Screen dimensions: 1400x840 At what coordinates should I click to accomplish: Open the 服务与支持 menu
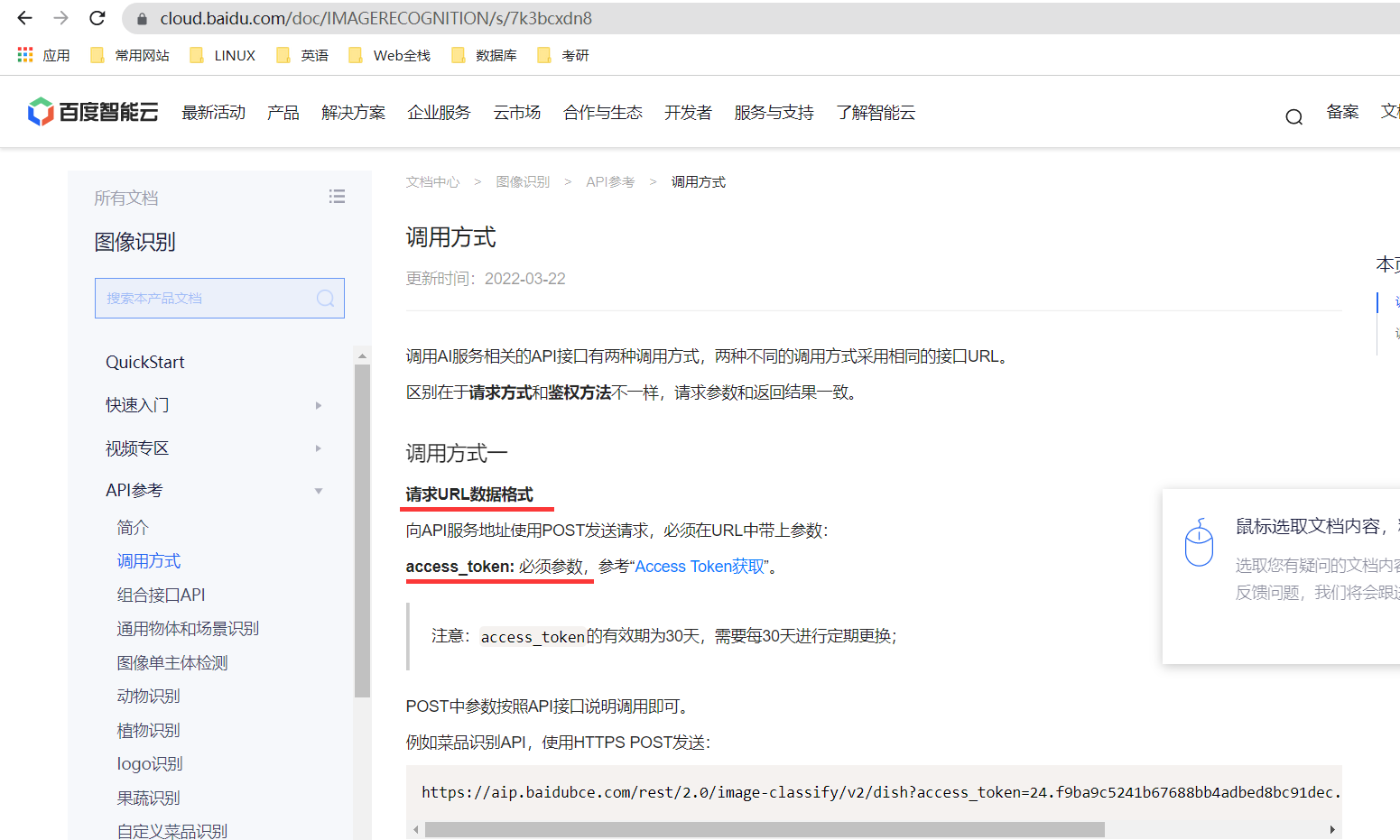tap(774, 112)
